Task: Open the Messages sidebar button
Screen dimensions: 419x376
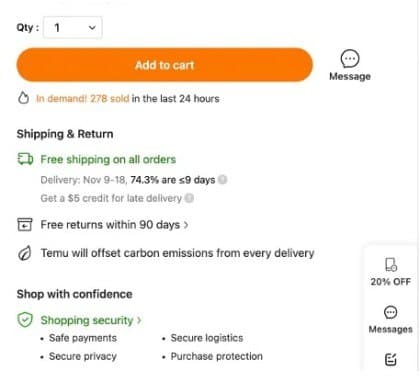Action: point(390,320)
